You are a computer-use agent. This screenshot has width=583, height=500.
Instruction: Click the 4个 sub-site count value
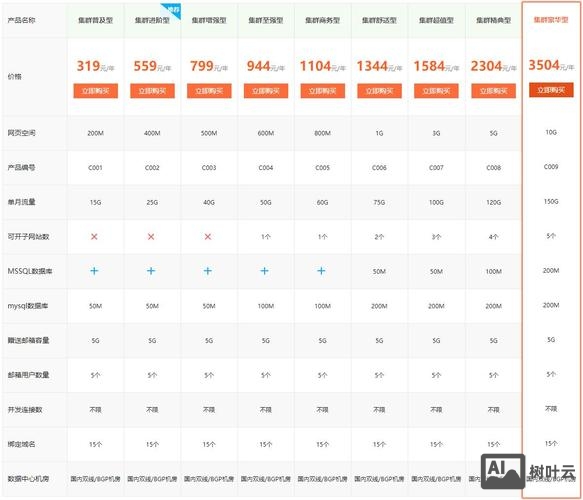pos(493,237)
